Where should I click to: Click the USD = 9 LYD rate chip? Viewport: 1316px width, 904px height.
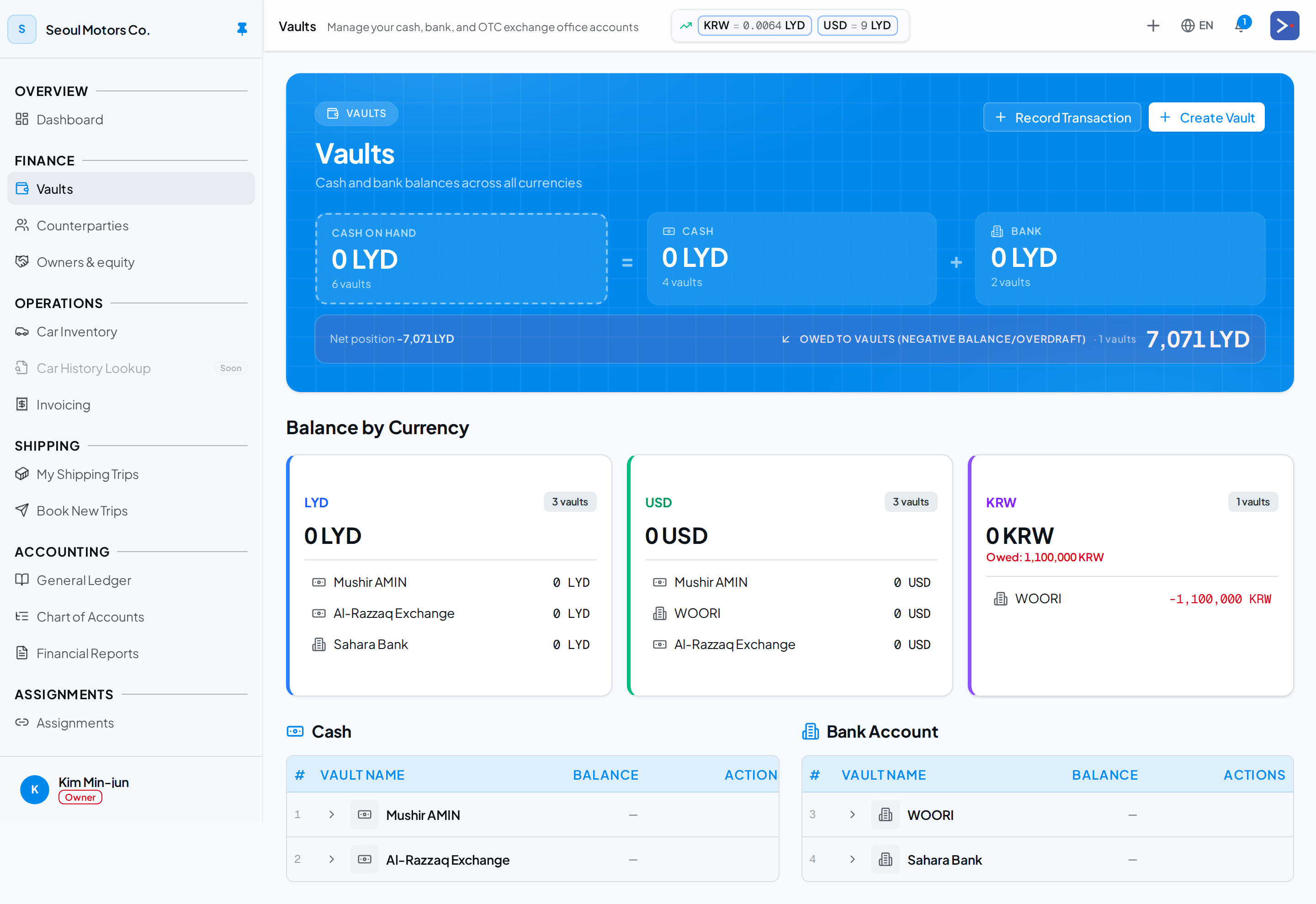857,26
